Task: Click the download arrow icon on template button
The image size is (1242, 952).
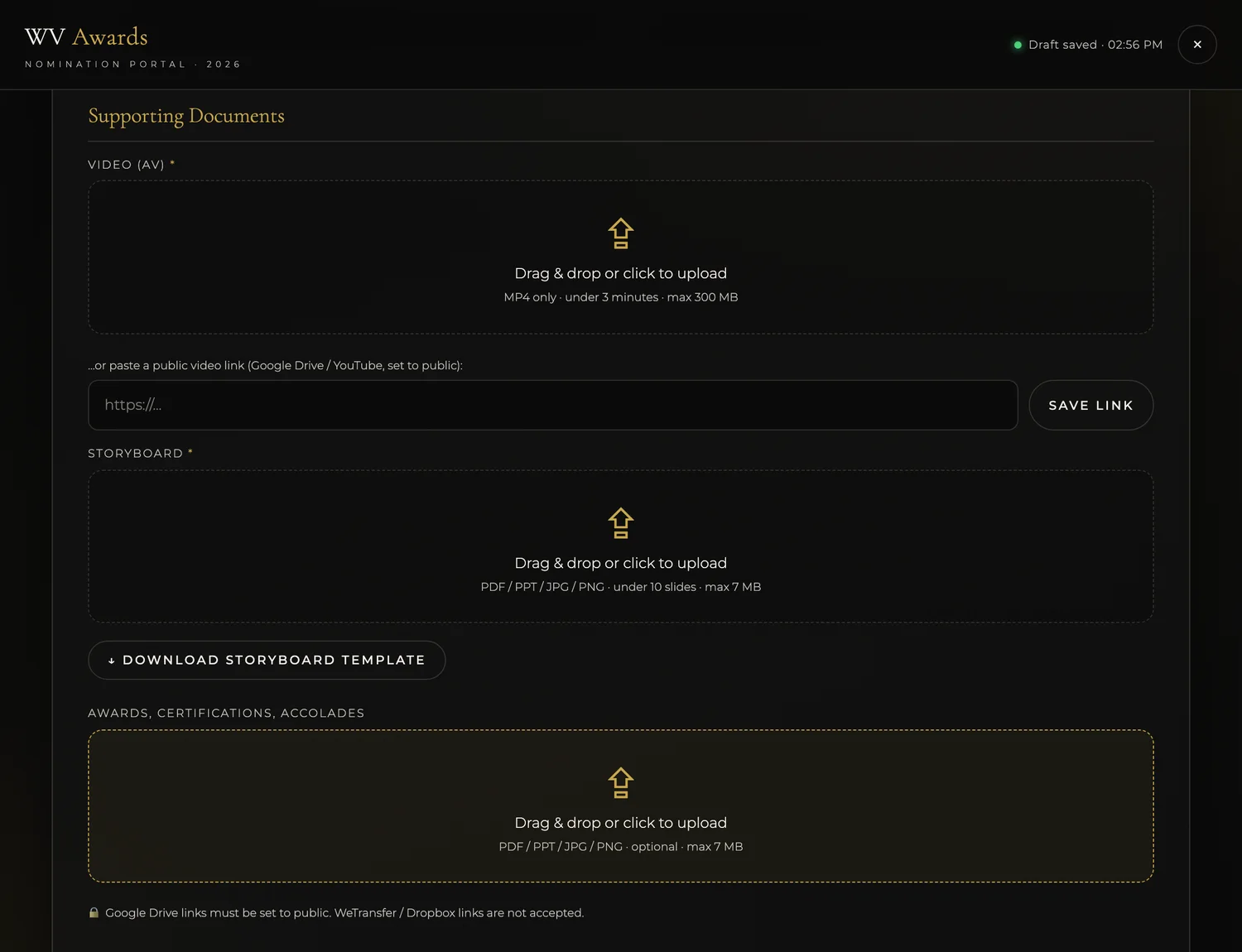Action: 112,661
